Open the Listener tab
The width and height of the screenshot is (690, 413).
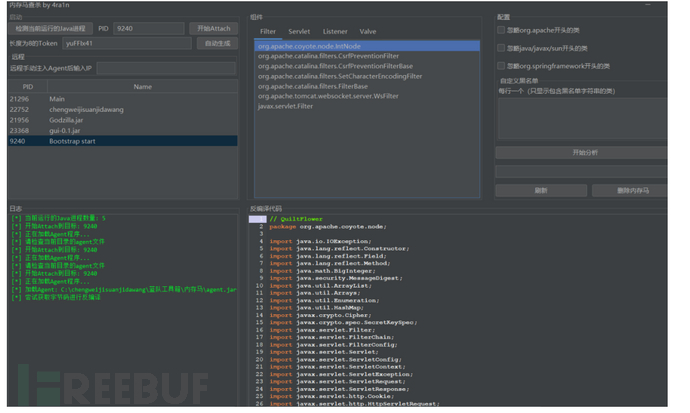(335, 32)
